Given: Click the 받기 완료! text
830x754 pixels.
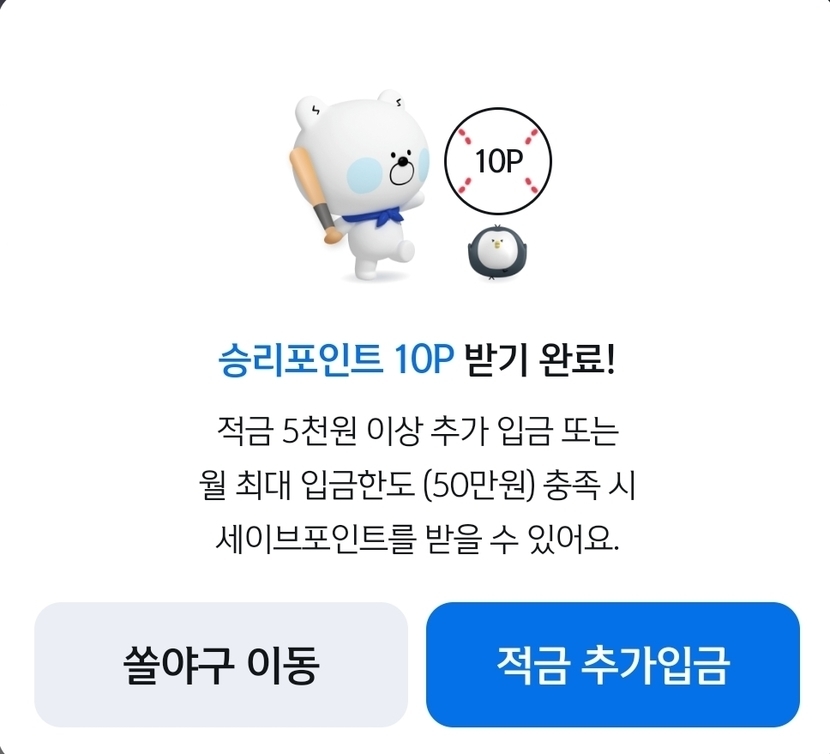Looking at the screenshot, I should 539,361.
